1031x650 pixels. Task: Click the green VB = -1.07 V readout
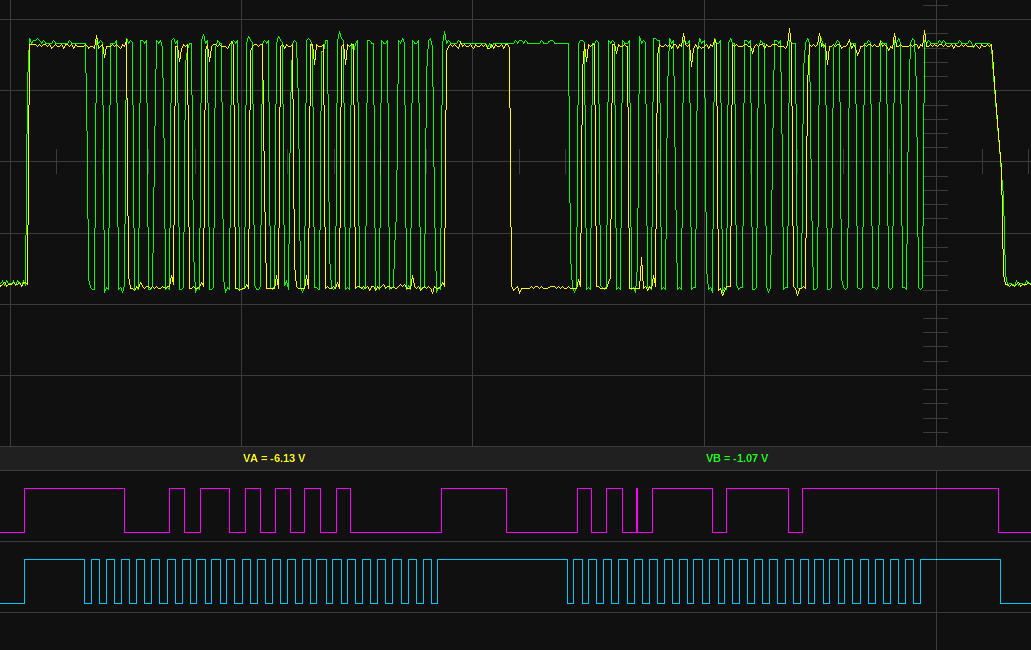737,458
